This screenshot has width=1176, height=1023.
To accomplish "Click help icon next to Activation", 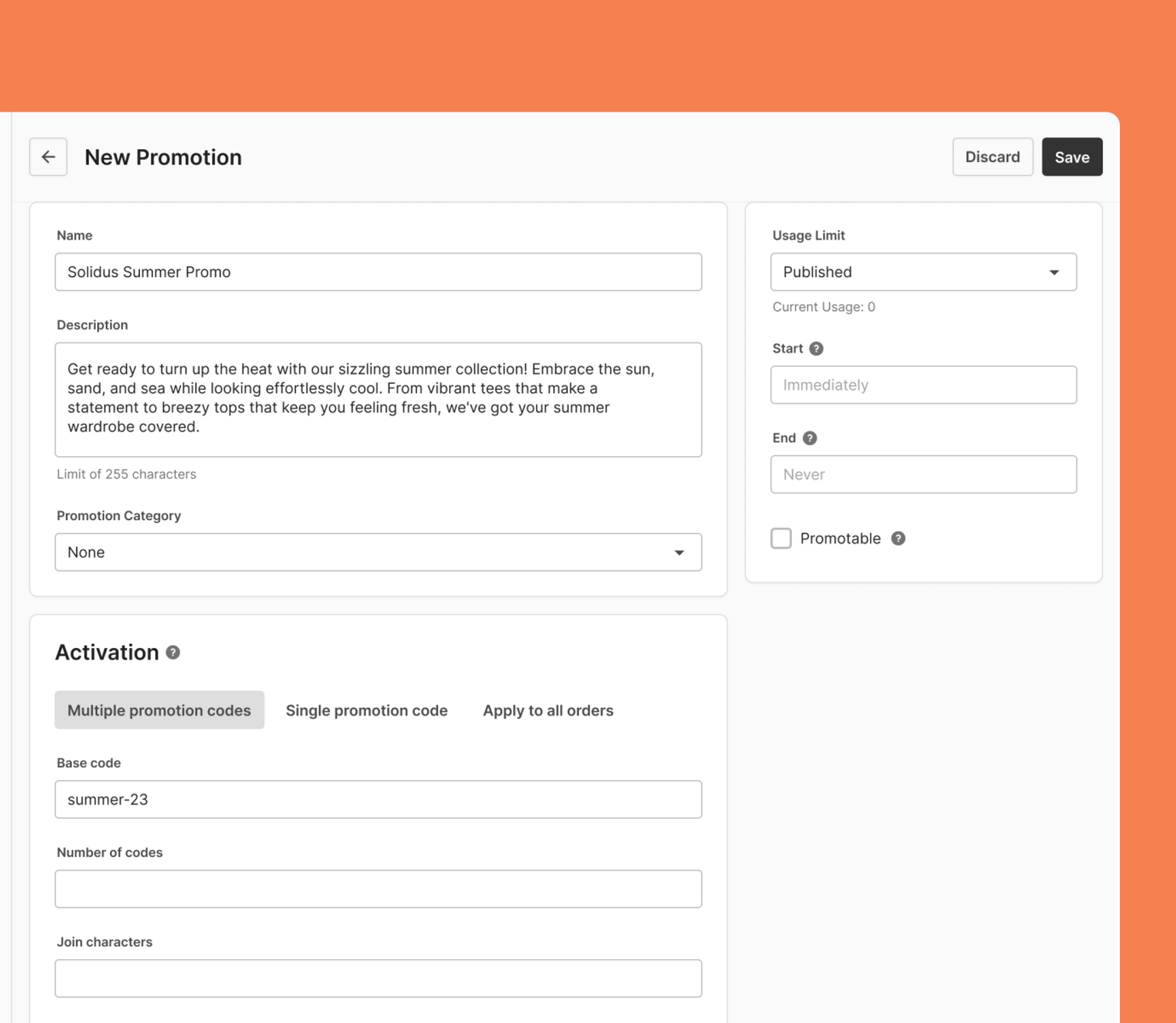I will [x=173, y=653].
